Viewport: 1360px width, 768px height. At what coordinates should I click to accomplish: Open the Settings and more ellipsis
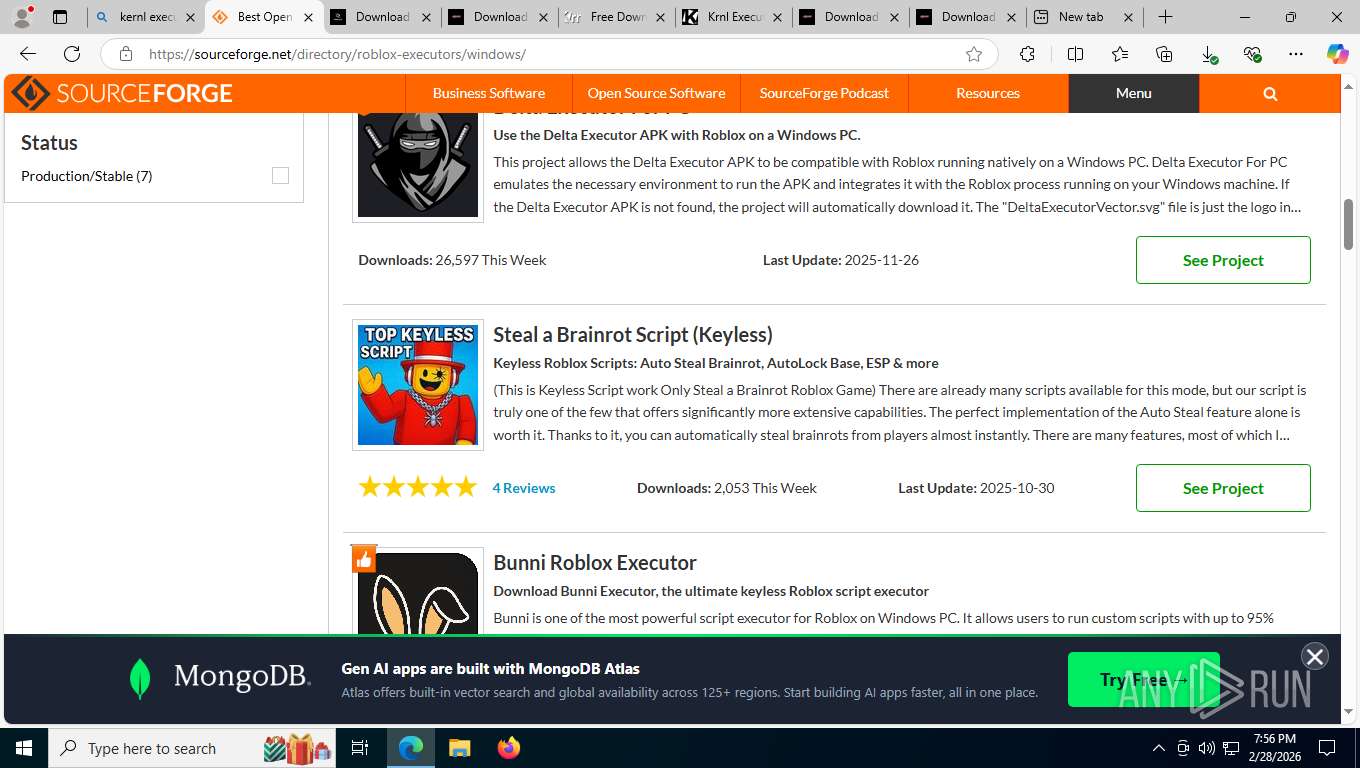click(x=1296, y=54)
